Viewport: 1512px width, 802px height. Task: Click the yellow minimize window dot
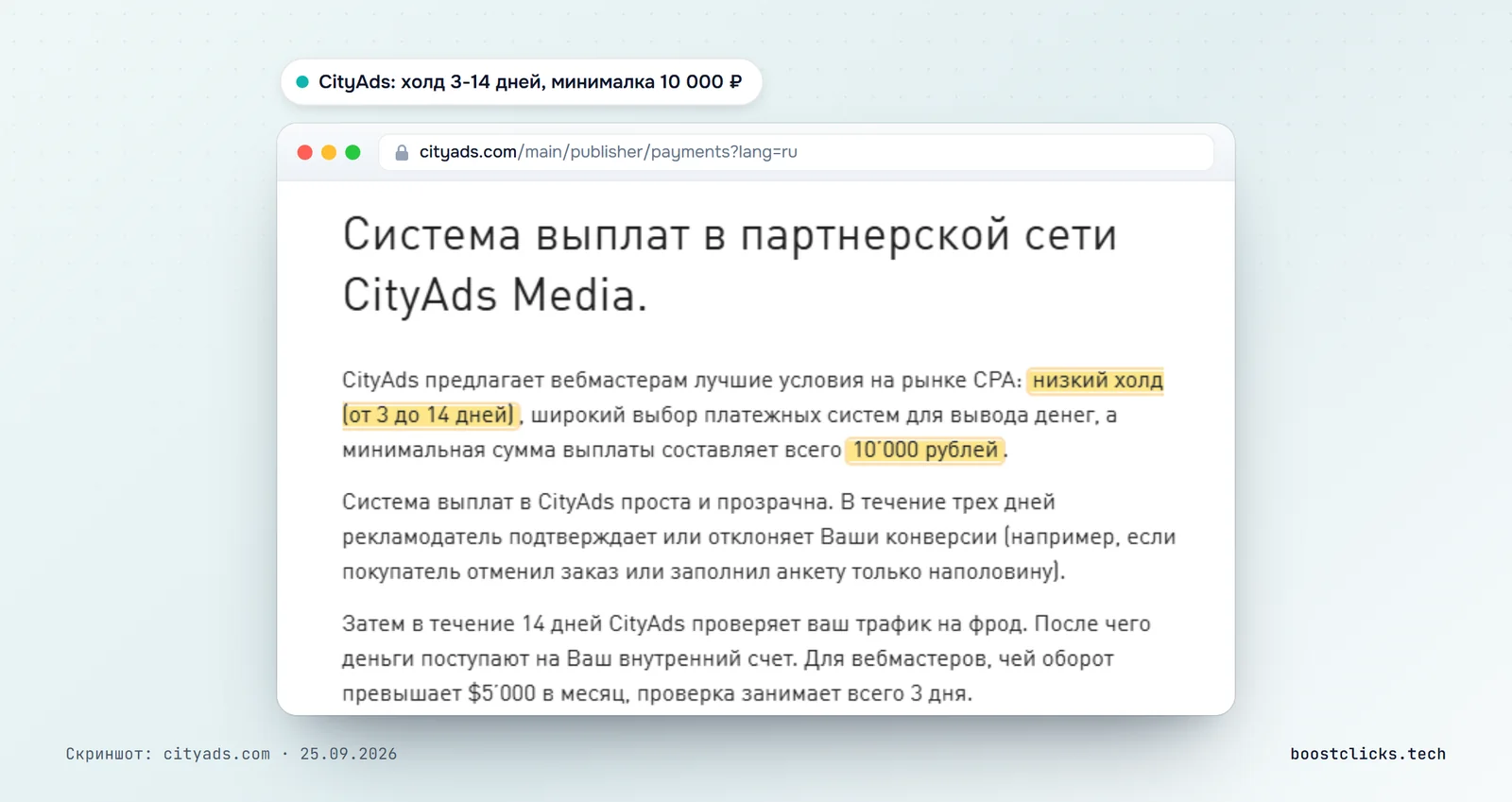[x=329, y=152]
